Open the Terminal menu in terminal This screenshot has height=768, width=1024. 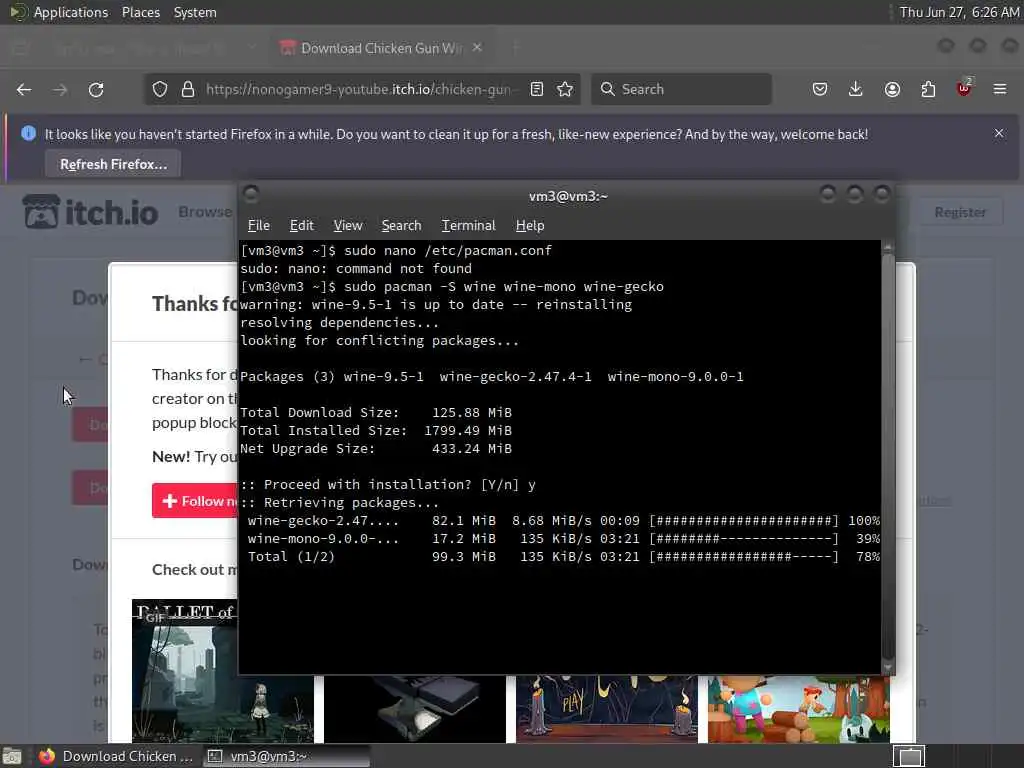(x=468, y=225)
